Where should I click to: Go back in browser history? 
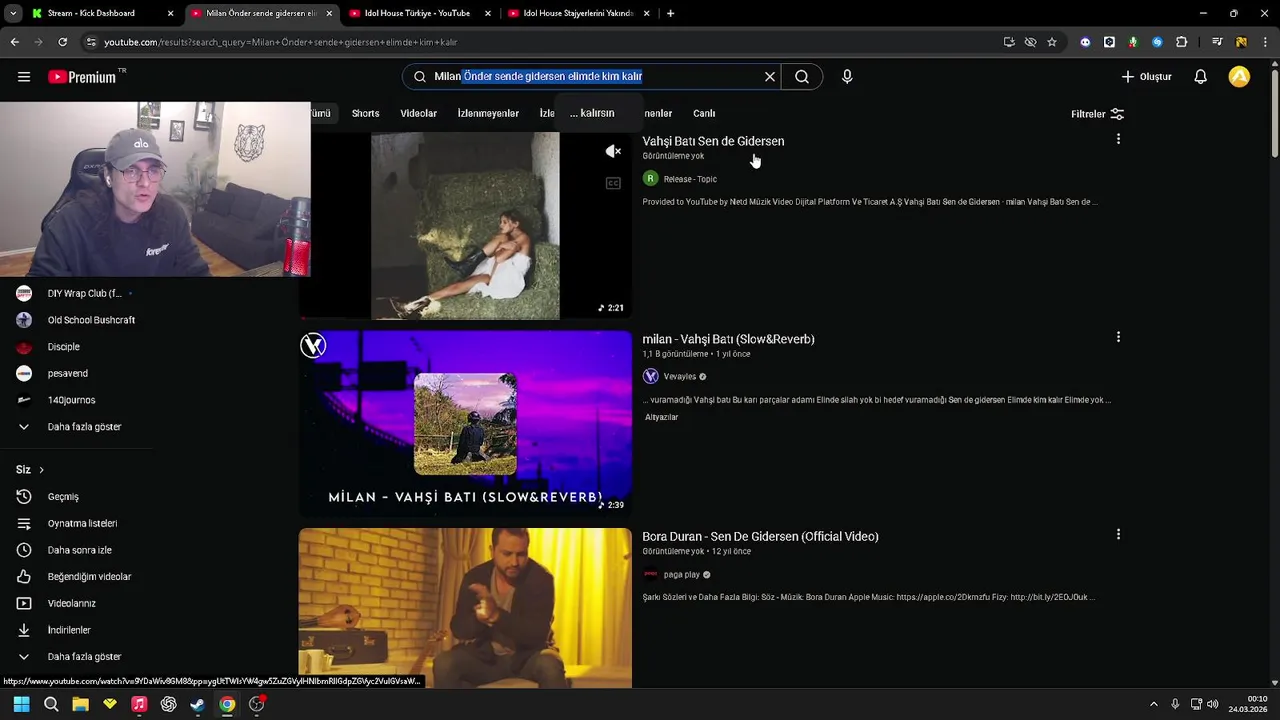pyautogui.click(x=14, y=42)
